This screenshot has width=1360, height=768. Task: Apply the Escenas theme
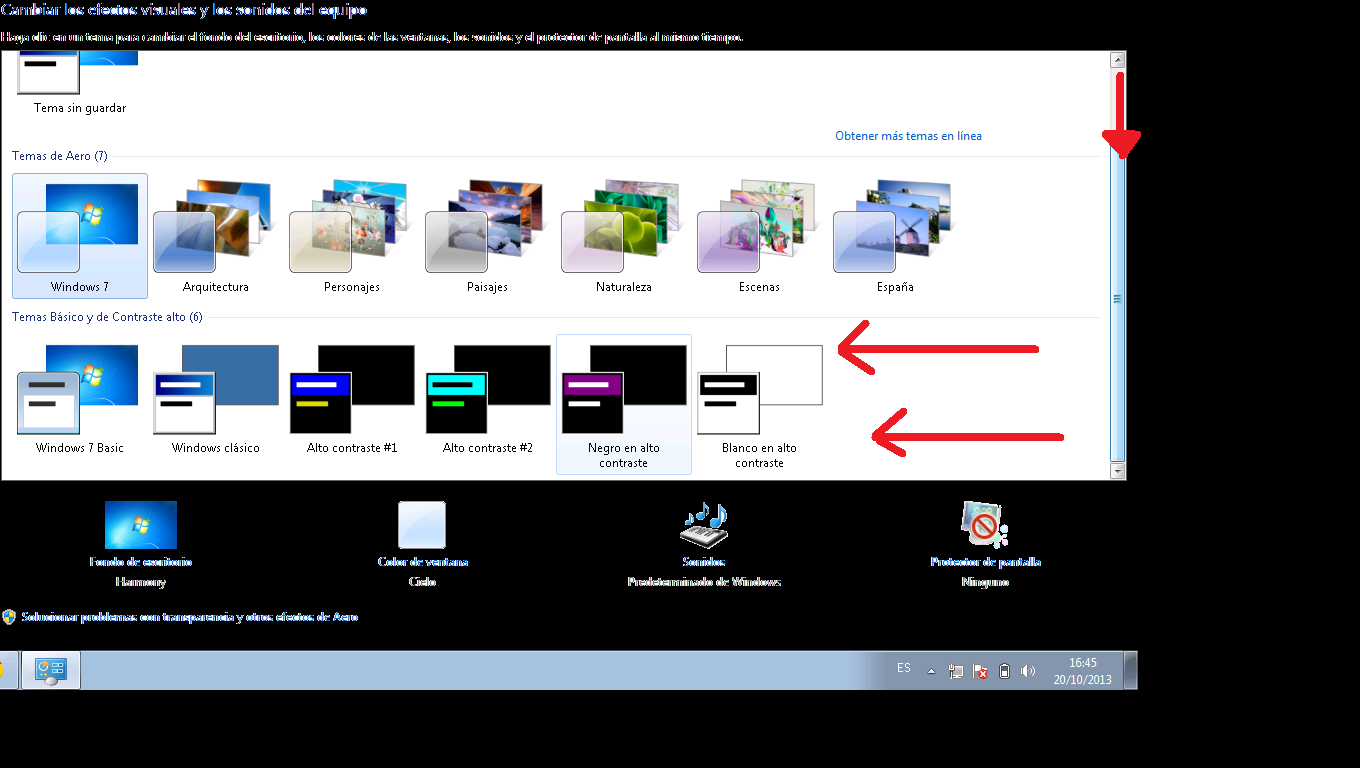pyautogui.click(x=759, y=236)
